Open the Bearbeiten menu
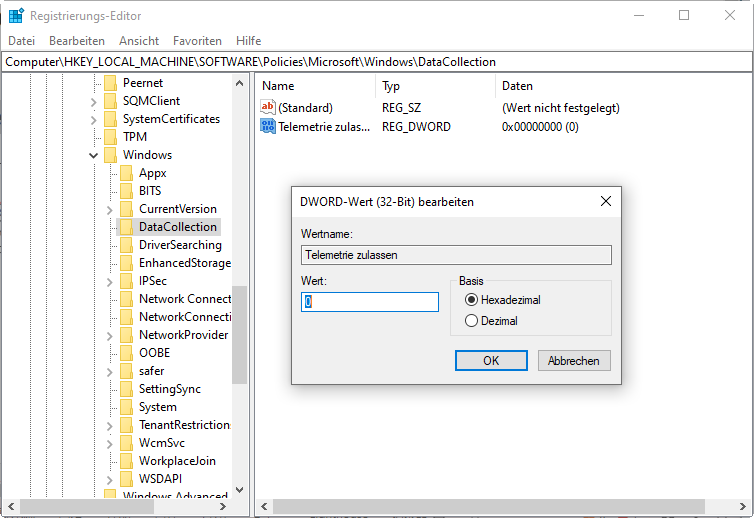 click(77, 41)
